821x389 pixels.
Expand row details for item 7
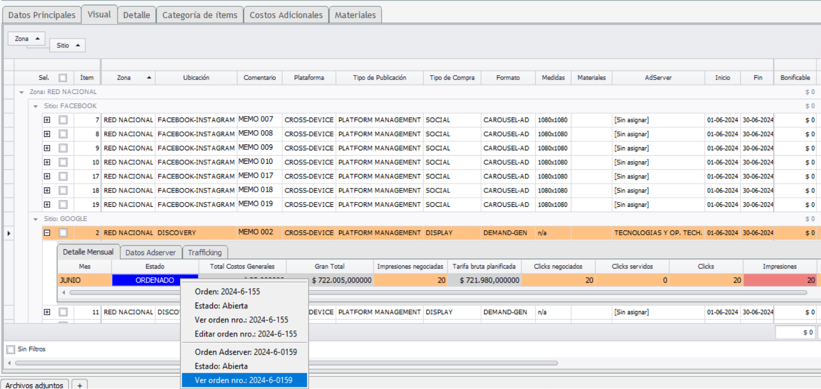tap(47, 120)
